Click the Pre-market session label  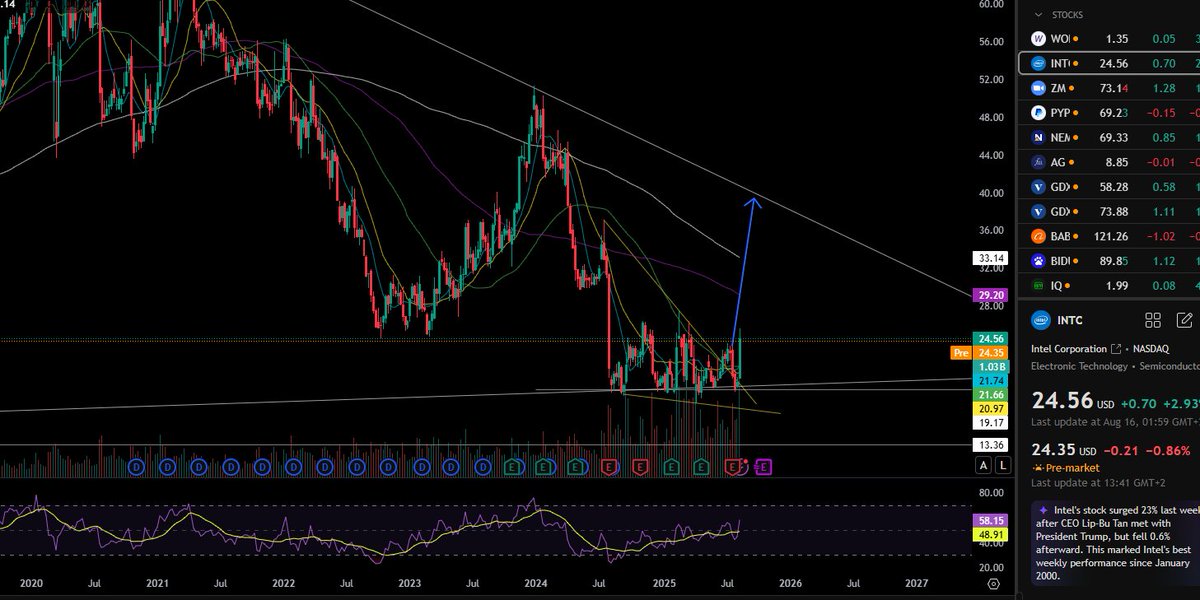tap(1071, 467)
